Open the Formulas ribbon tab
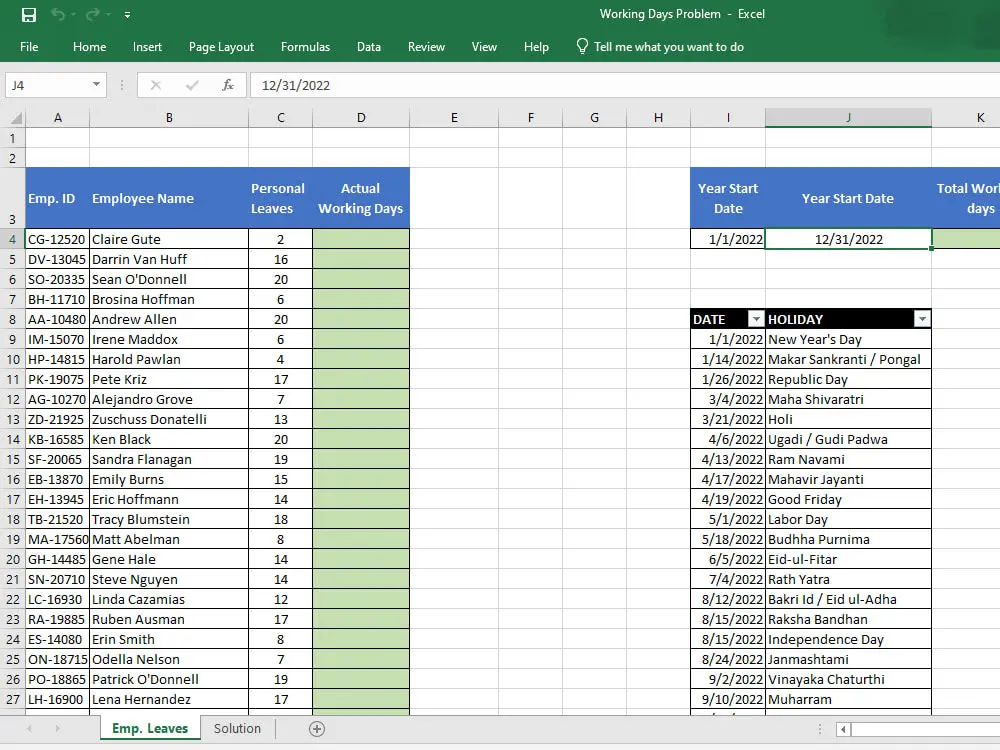 (305, 46)
